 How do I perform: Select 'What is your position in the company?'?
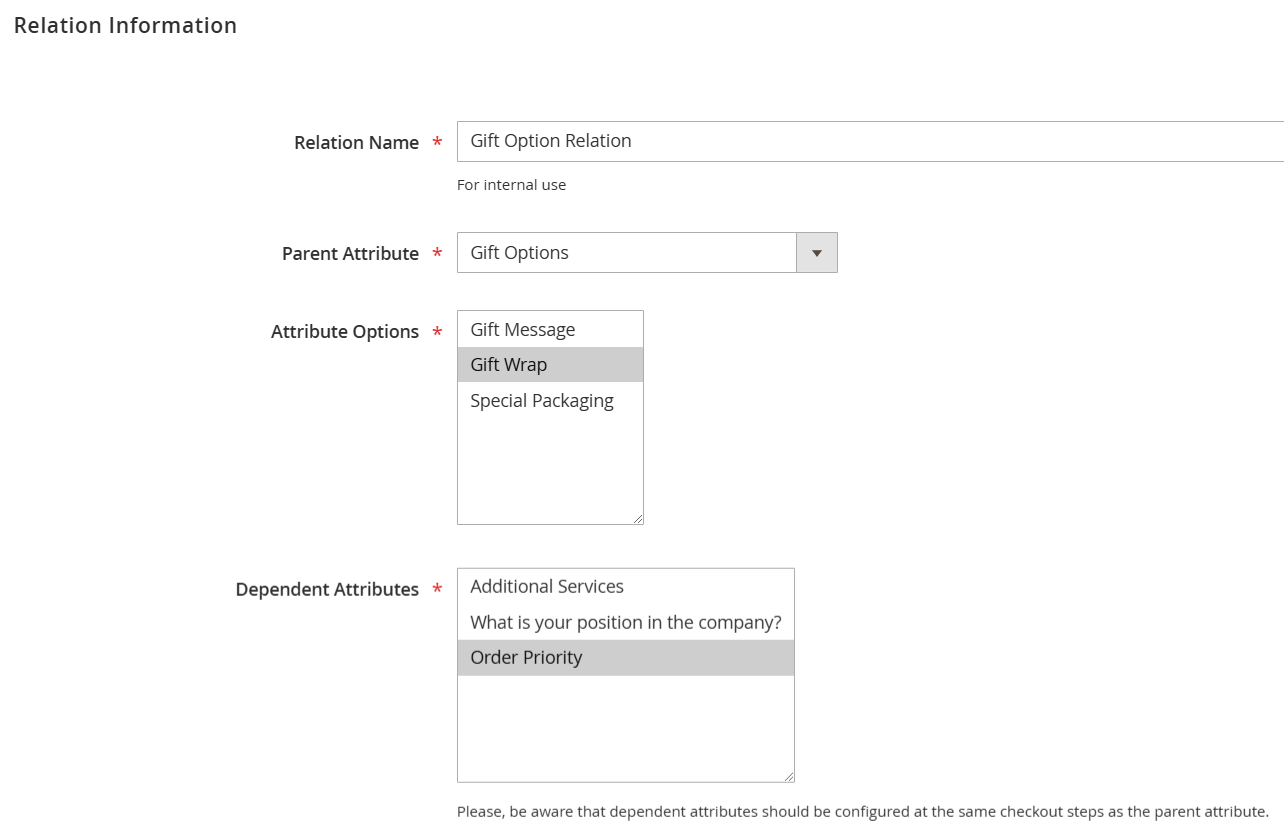[626, 622]
